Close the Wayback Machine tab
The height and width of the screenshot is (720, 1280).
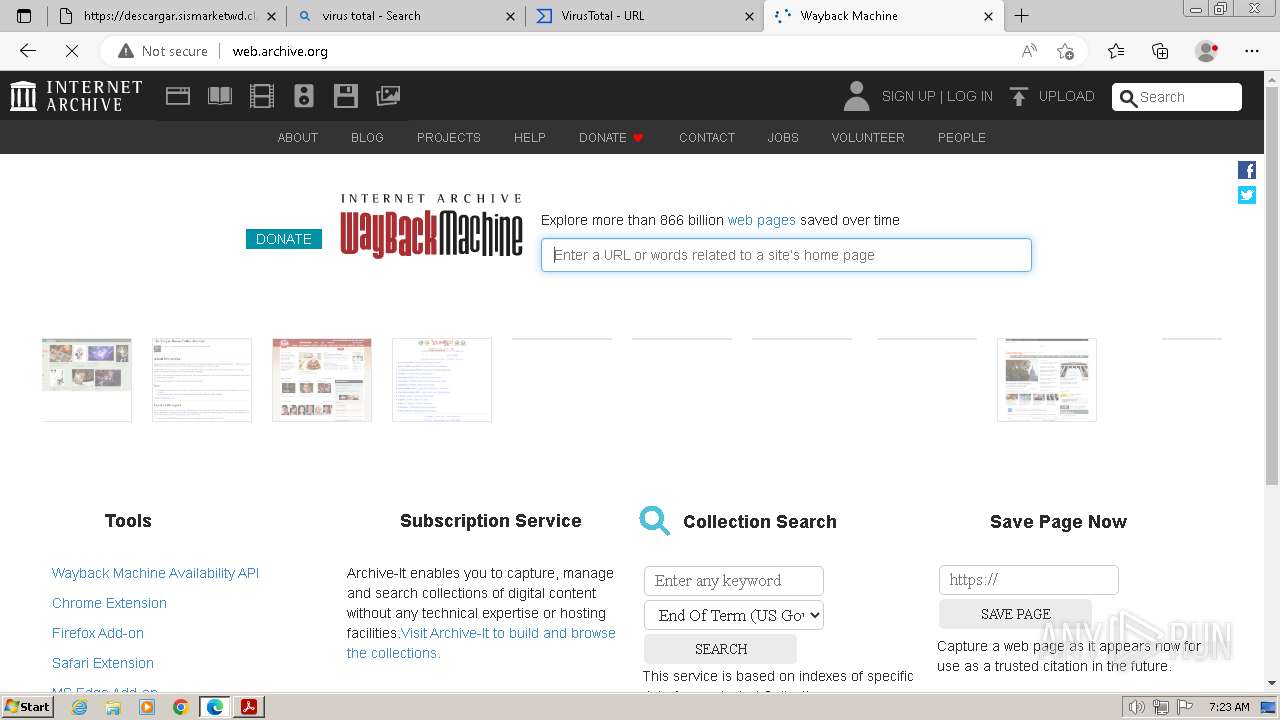[988, 16]
